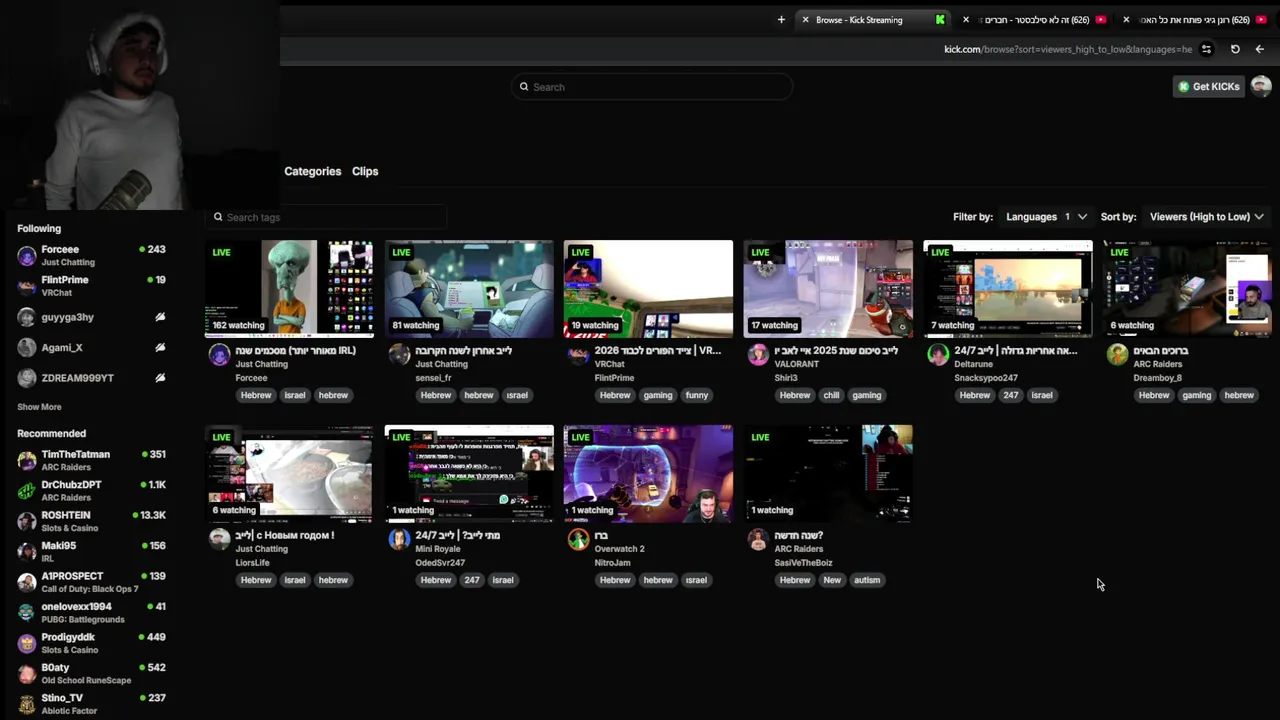1280x720 pixels.
Task: Open the Categories tab
Action: pyautogui.click(x=312, y=171)
